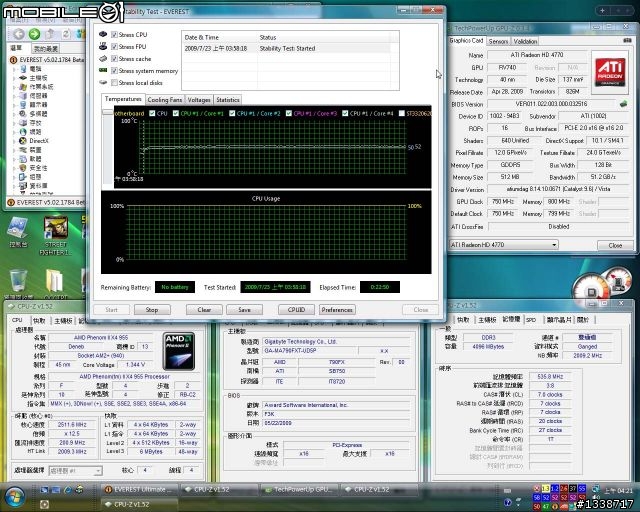Open the 顯示晶片 graphics tab in right CPU-Z window
The width and height of the screenshot is (640, 512).
(558, 320)
